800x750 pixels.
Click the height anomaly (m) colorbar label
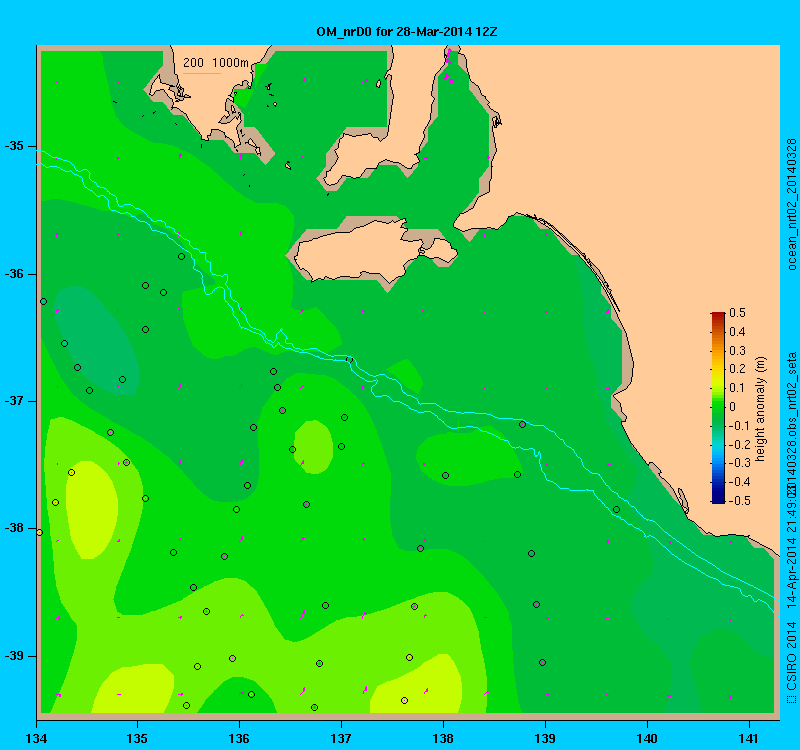click(761, 410)
